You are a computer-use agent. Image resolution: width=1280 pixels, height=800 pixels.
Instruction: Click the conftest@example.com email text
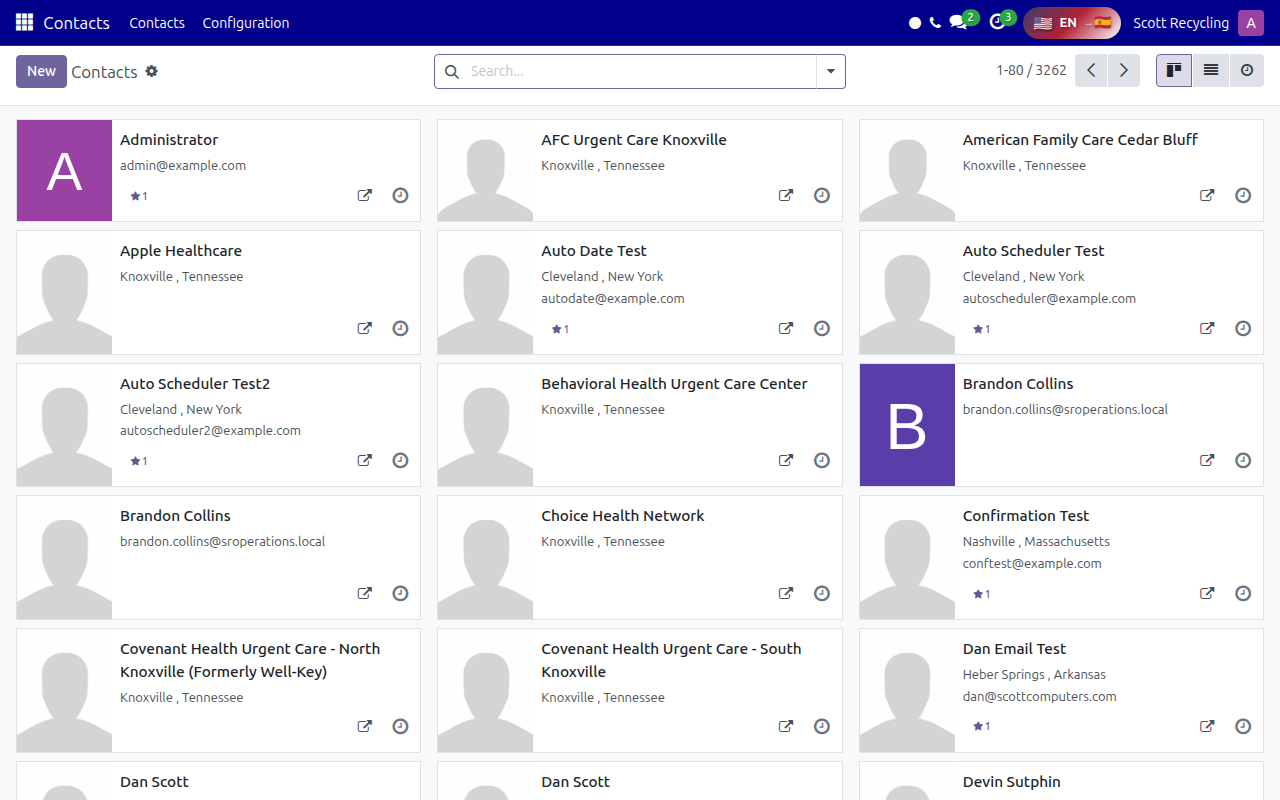coord(1032,563)
